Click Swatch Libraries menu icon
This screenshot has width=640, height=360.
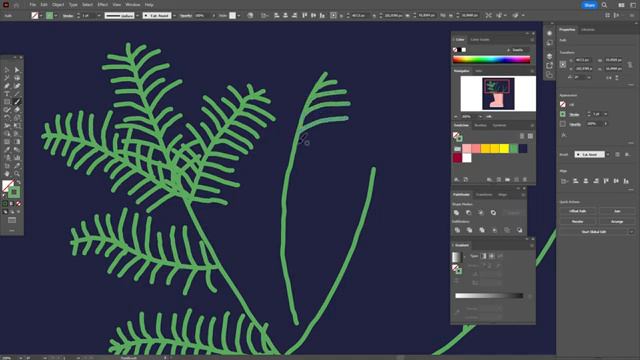pos(457,180)
